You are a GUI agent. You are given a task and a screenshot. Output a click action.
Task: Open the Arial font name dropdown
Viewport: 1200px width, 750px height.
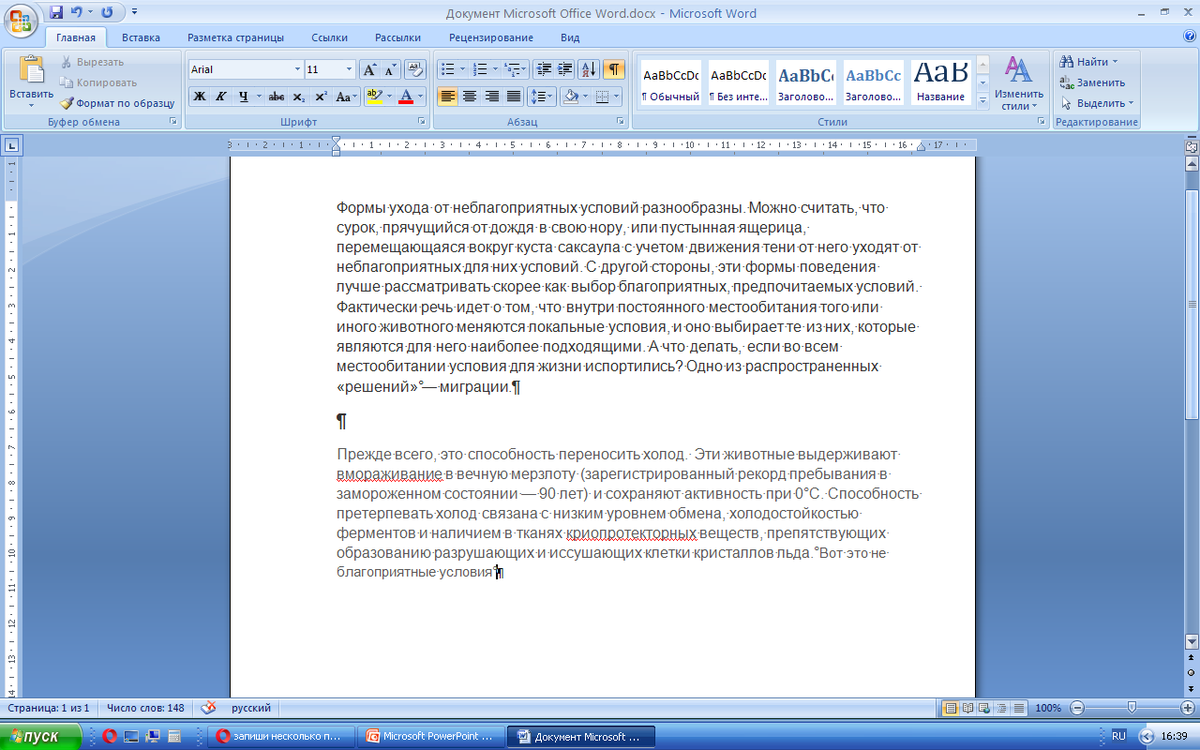coord(297,70)
